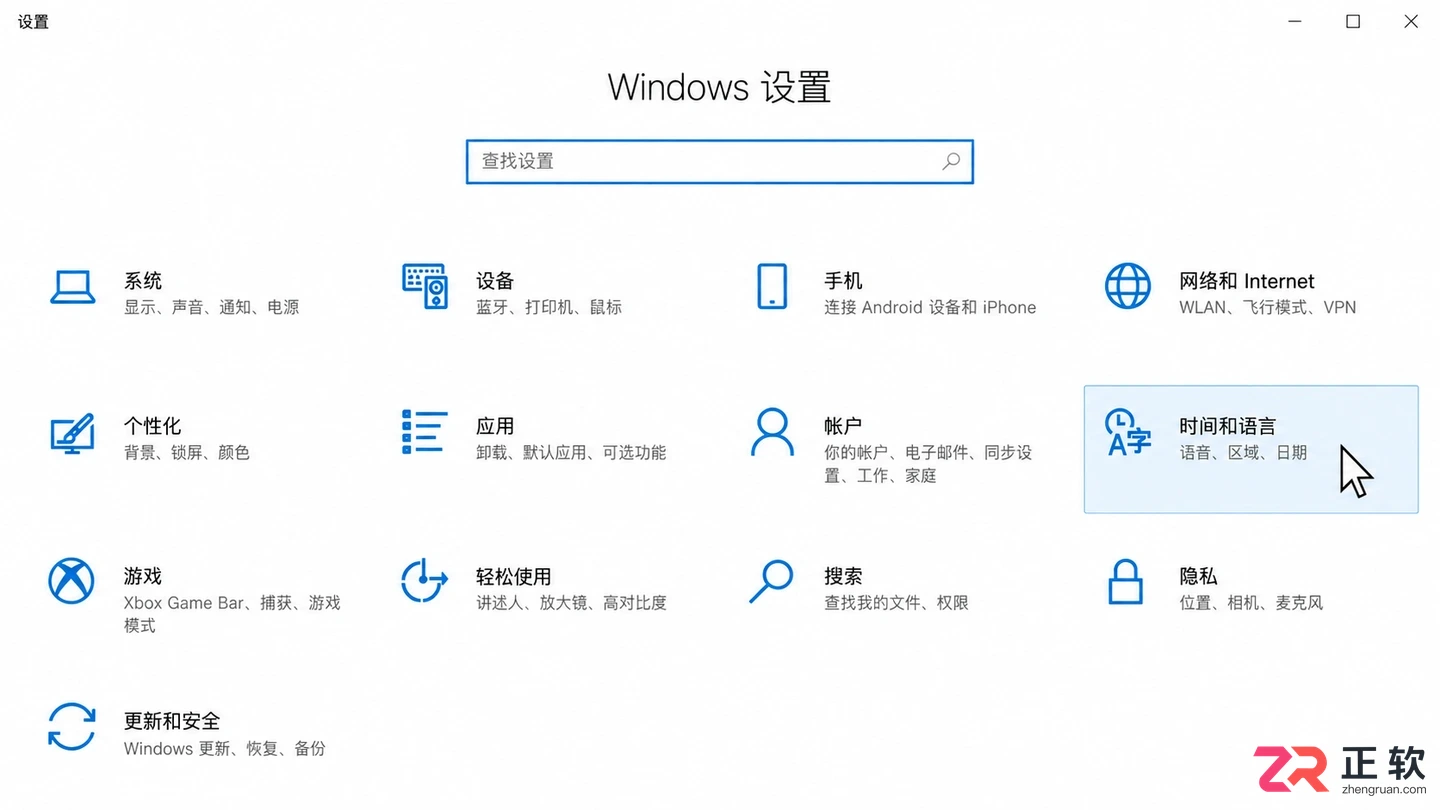Image resolution: width=1440 pixels, height=810 pixels.
Task: Open the 搜索 title text
Action: pyautogui.click(x=843, y=576)
